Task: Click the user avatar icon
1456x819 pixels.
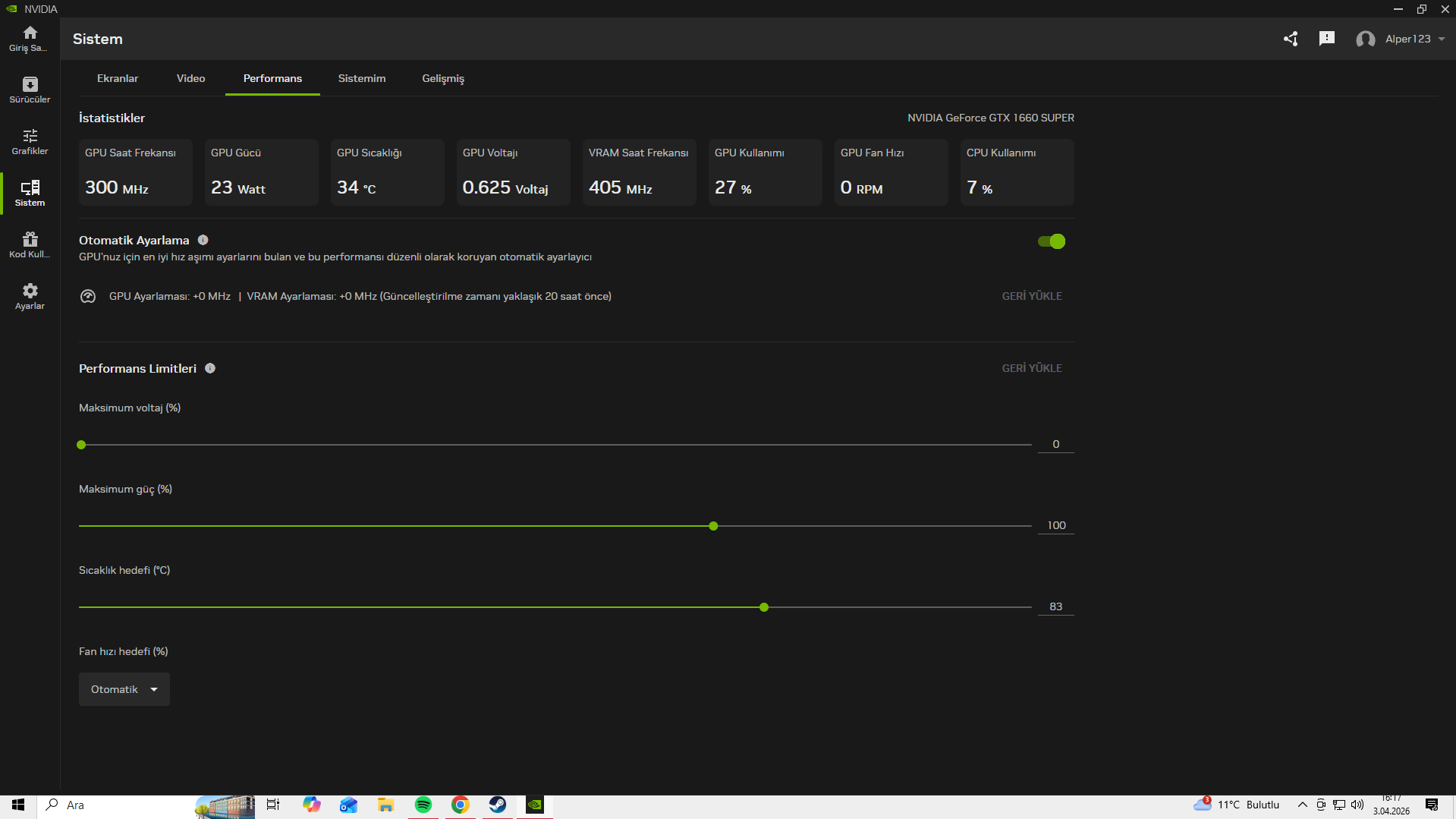Action: tap(1366, 39)
